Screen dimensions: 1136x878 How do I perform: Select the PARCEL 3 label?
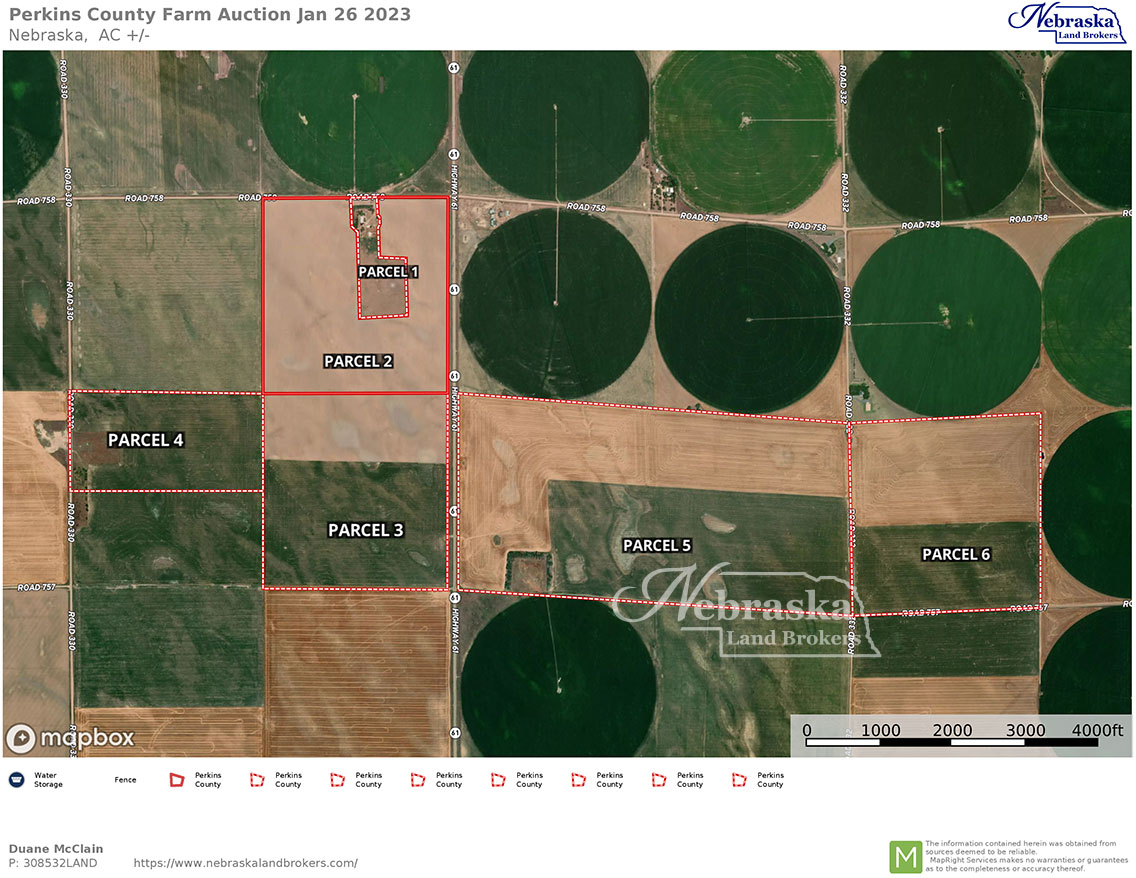point(365,530)
